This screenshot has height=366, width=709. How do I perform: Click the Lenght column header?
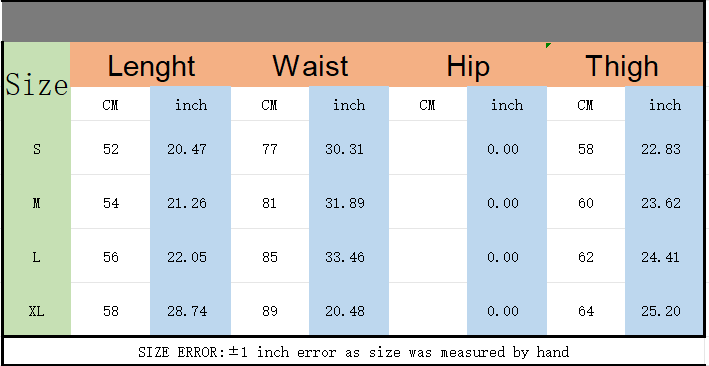point(151,65)
